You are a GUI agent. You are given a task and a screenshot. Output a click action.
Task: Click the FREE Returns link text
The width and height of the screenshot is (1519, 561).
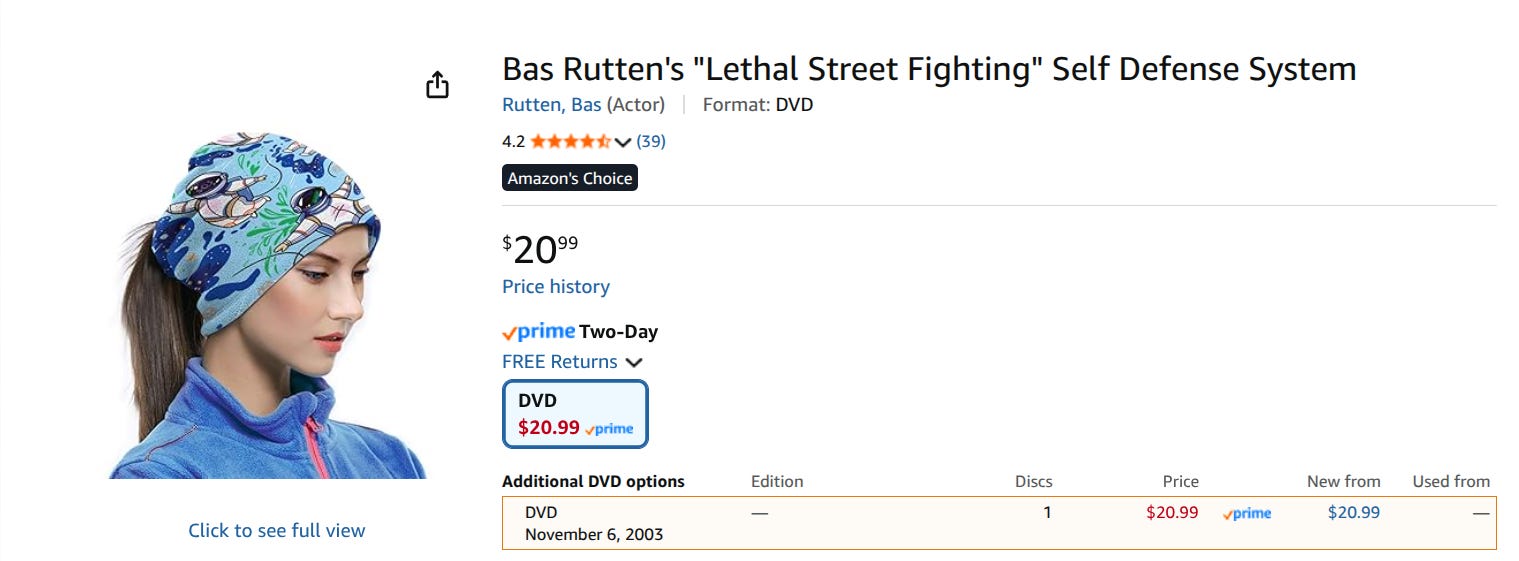tap(559, 362)
